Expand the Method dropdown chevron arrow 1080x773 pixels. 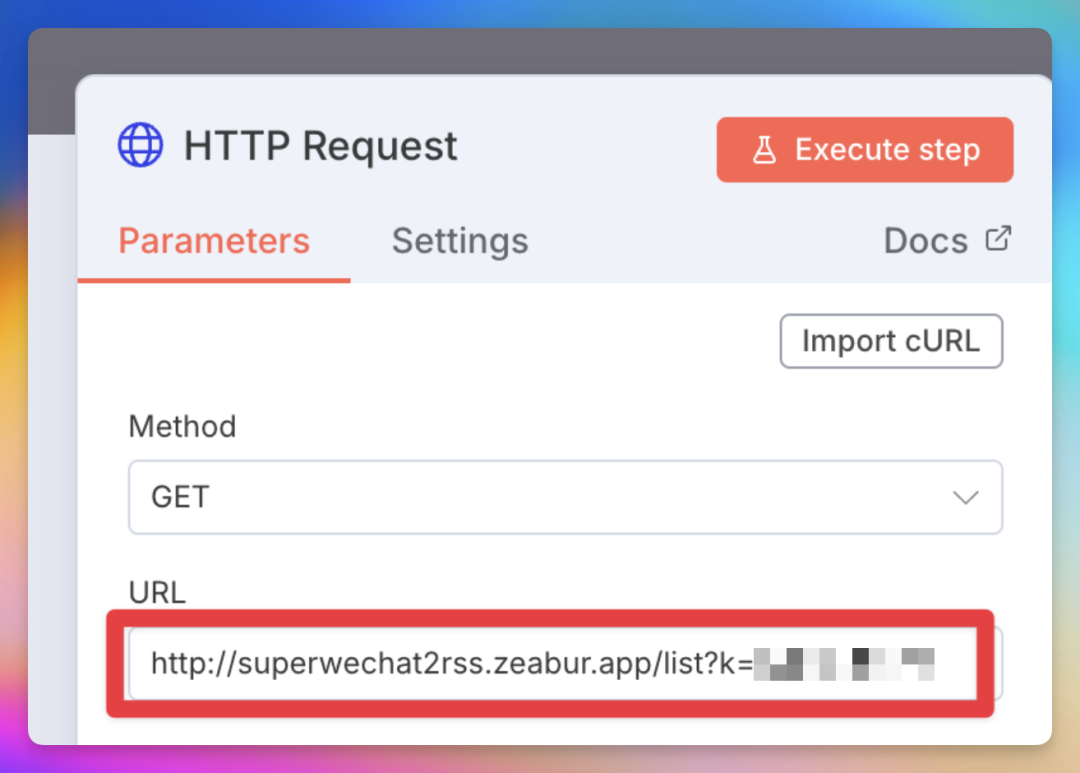tap(965, 497)
